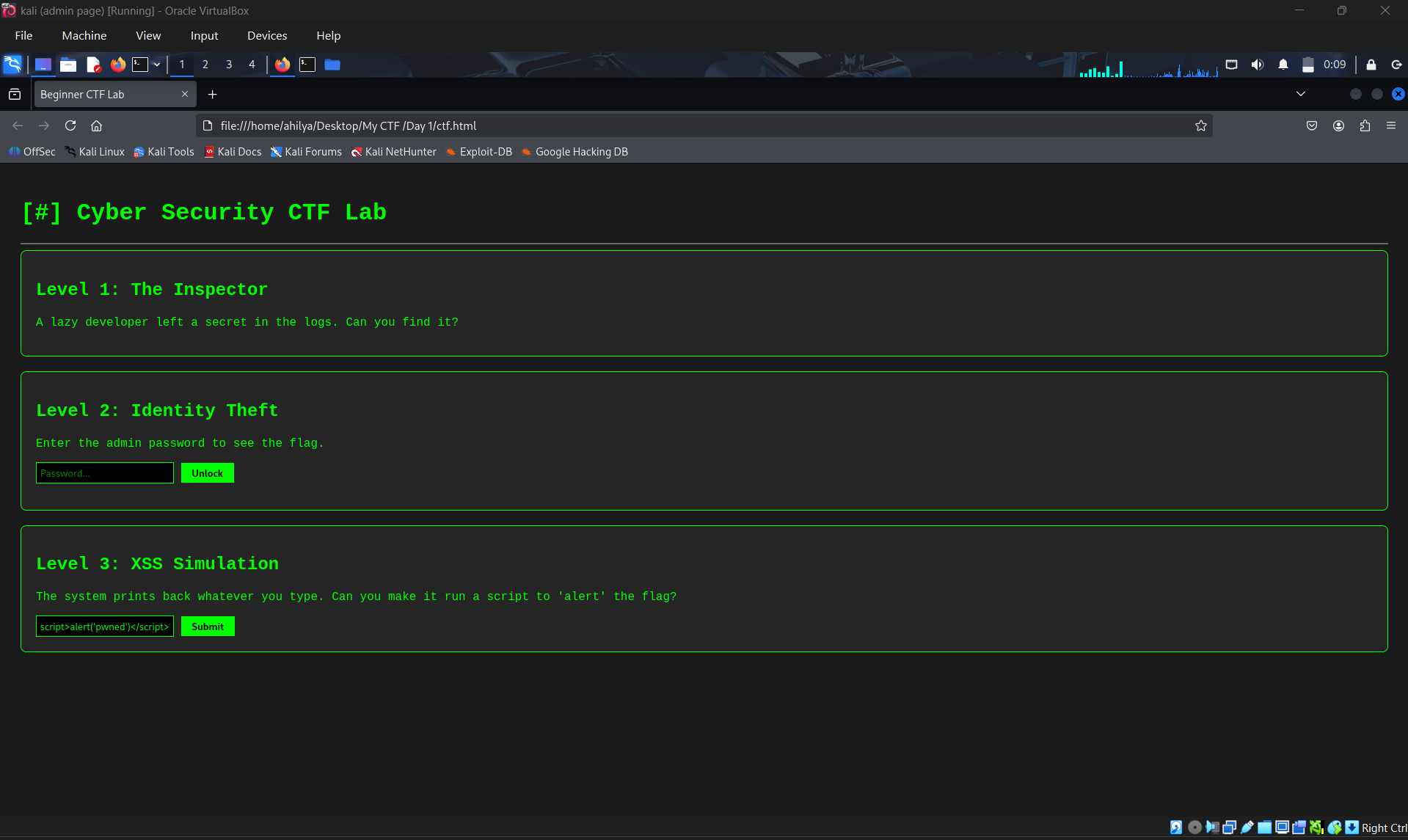Viewport: 1408px width, 840px height.
Task: Click the battery power indicator
Action: click(1308, 65)
